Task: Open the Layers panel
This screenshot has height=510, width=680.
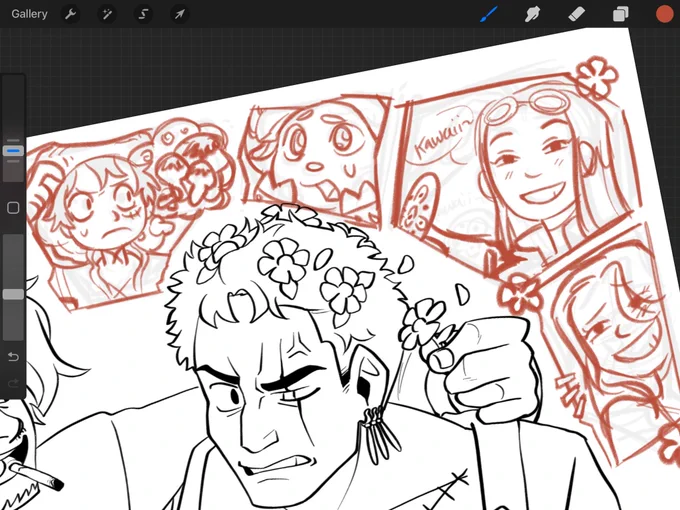Action: point(621,14)
